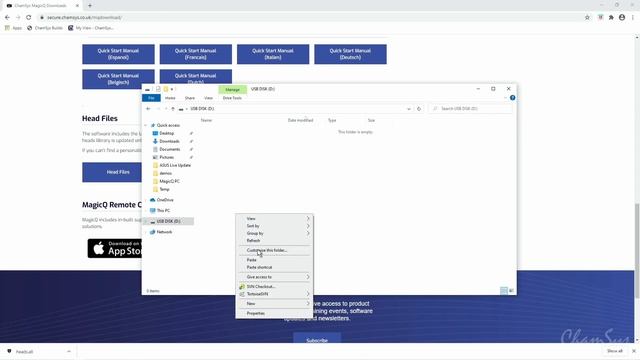Screen dimensions: 640x360
Task: Open the Chrome extensions puzzle icon
Action: pyautogui.click(x=611, y=18)
